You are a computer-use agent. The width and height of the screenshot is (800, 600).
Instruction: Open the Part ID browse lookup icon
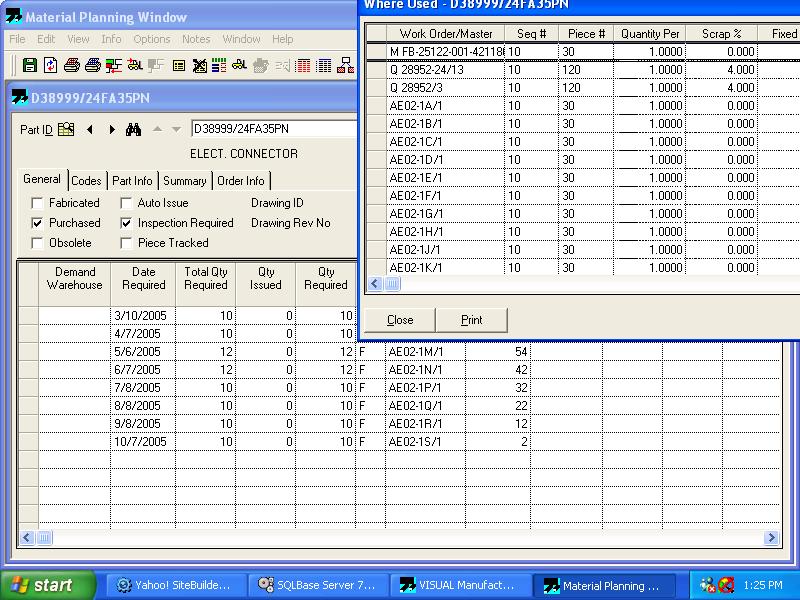pos(66,130)
